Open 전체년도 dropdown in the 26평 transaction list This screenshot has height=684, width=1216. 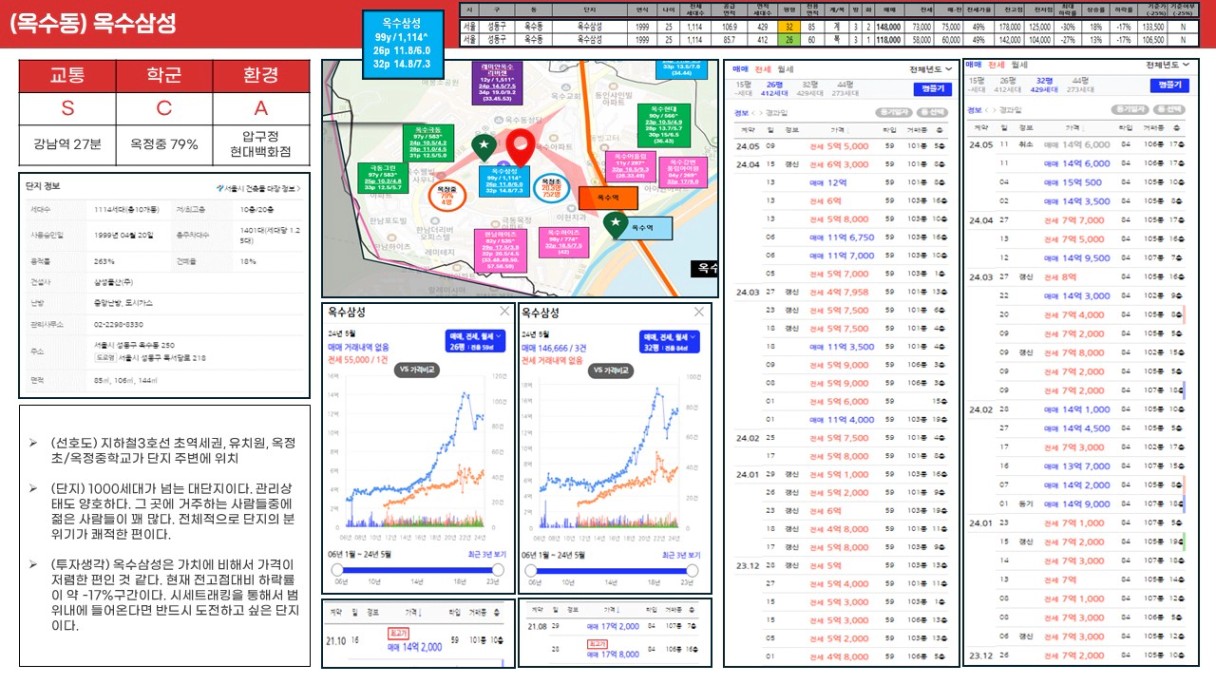[931, 69]
